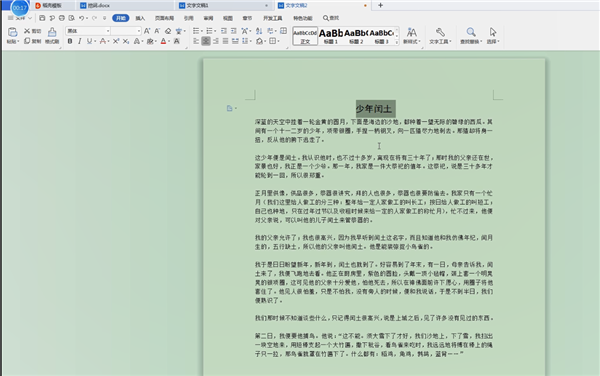Apply superscript formatting
Viewport: 600px width, 376px height.
[x=116, y=41]
